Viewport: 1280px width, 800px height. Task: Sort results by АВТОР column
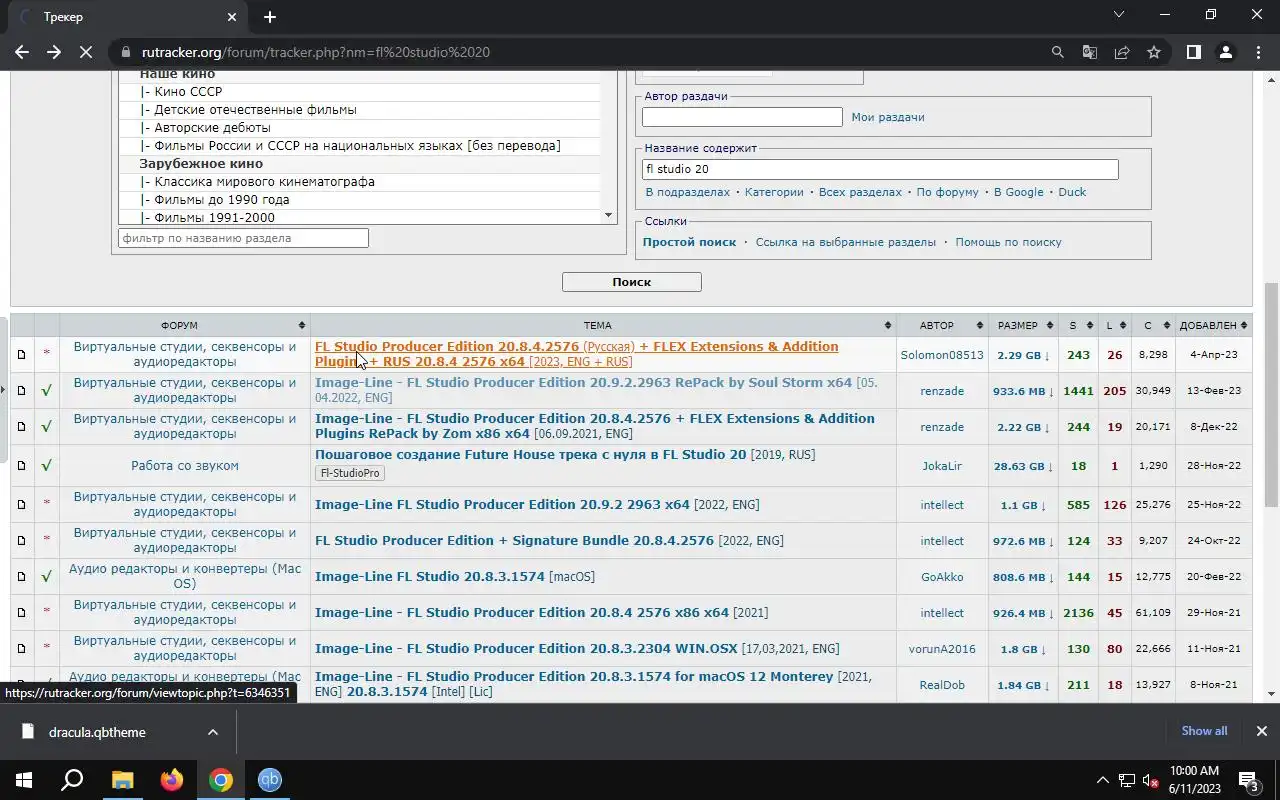(942, 325)
